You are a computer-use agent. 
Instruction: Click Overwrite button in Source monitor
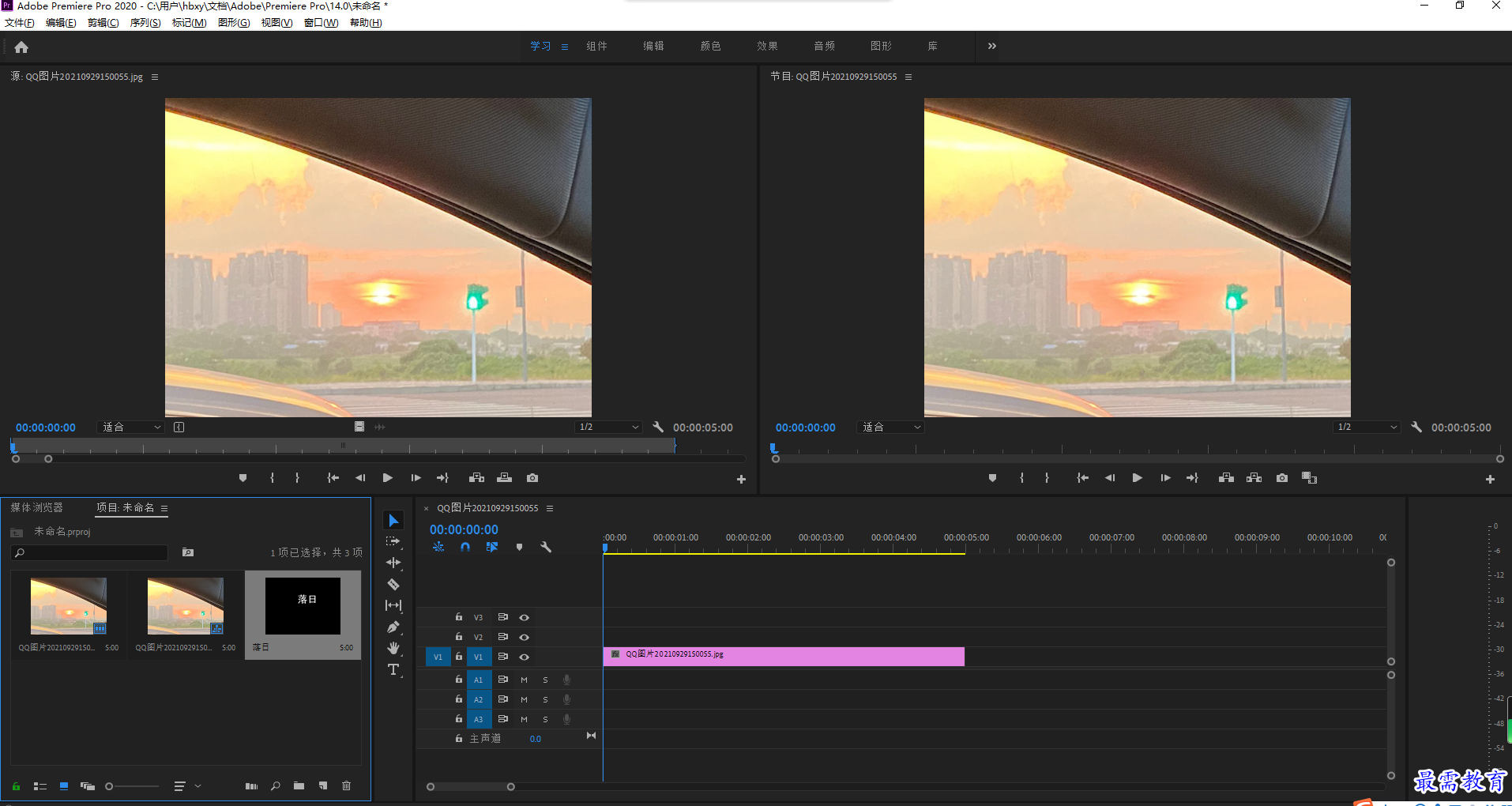pos(504,478)
